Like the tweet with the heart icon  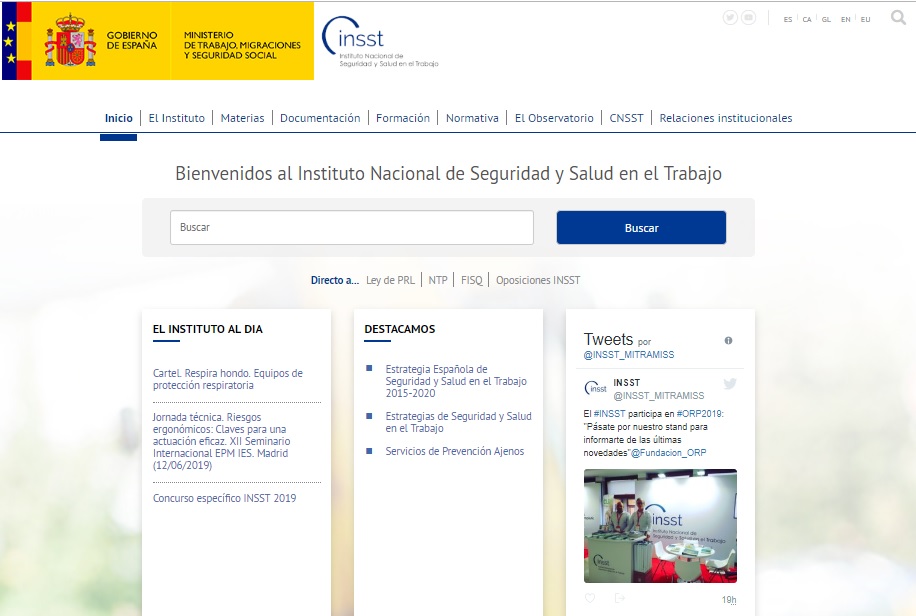point(590,599)
